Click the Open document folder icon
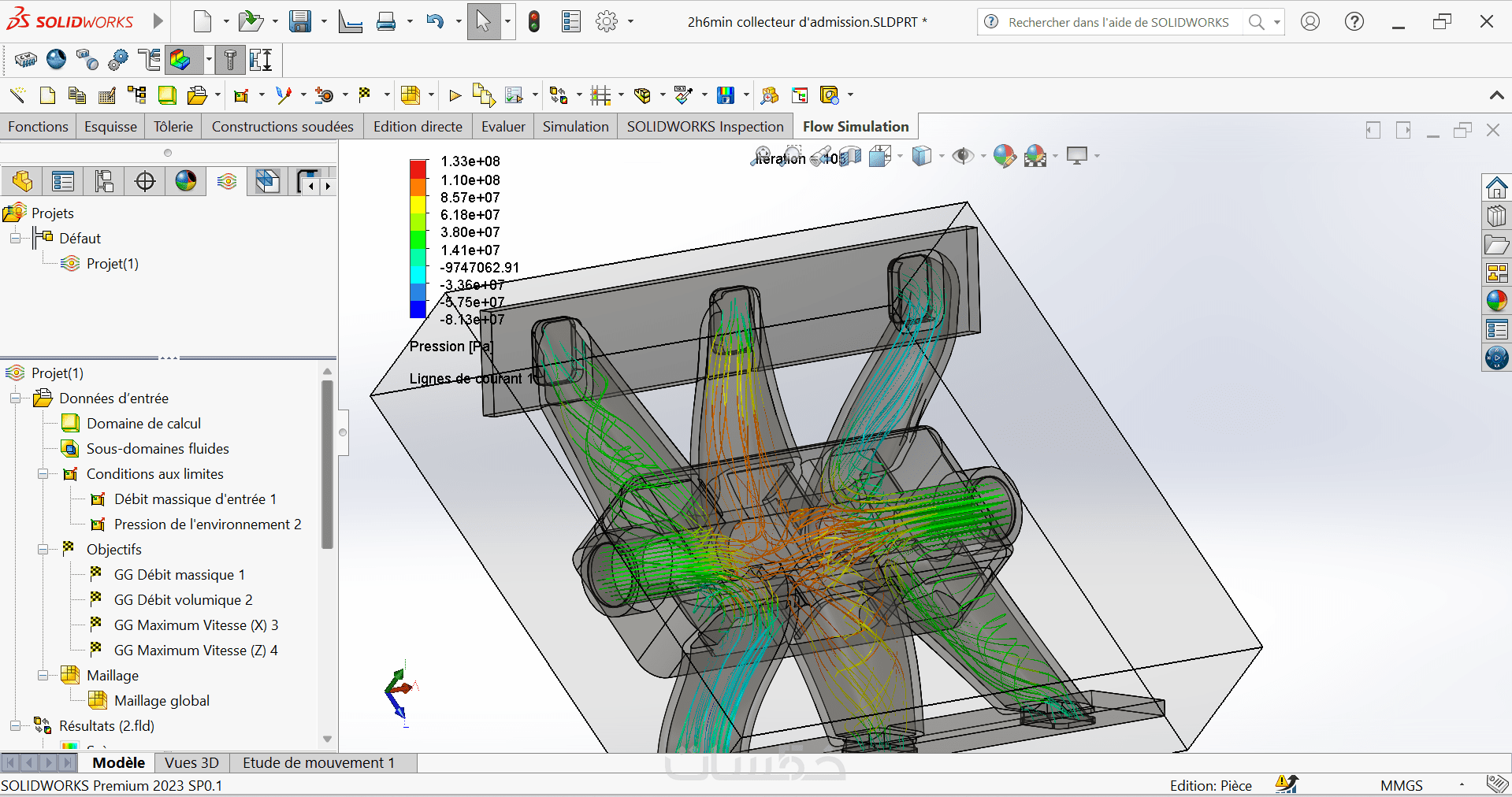This screenshot has height=797, width=1512. 251,21
